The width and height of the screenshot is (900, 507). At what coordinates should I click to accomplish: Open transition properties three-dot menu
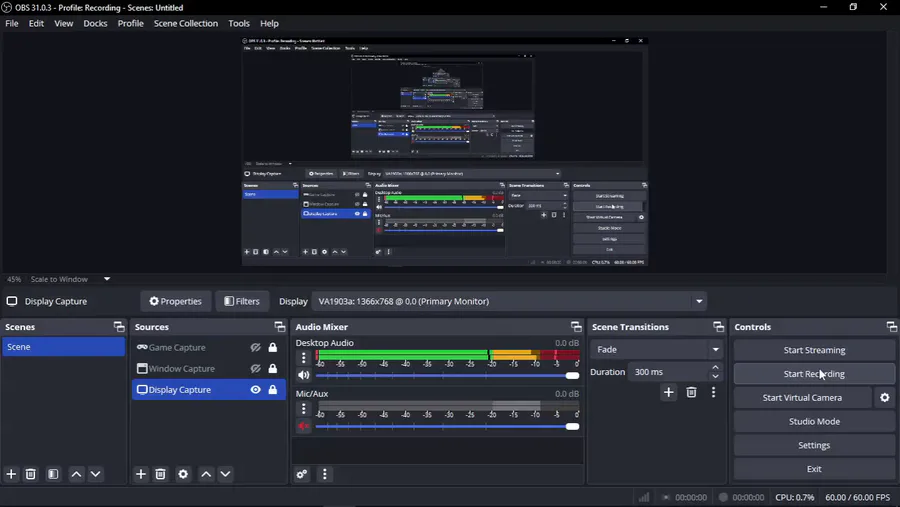coord(713,392)
